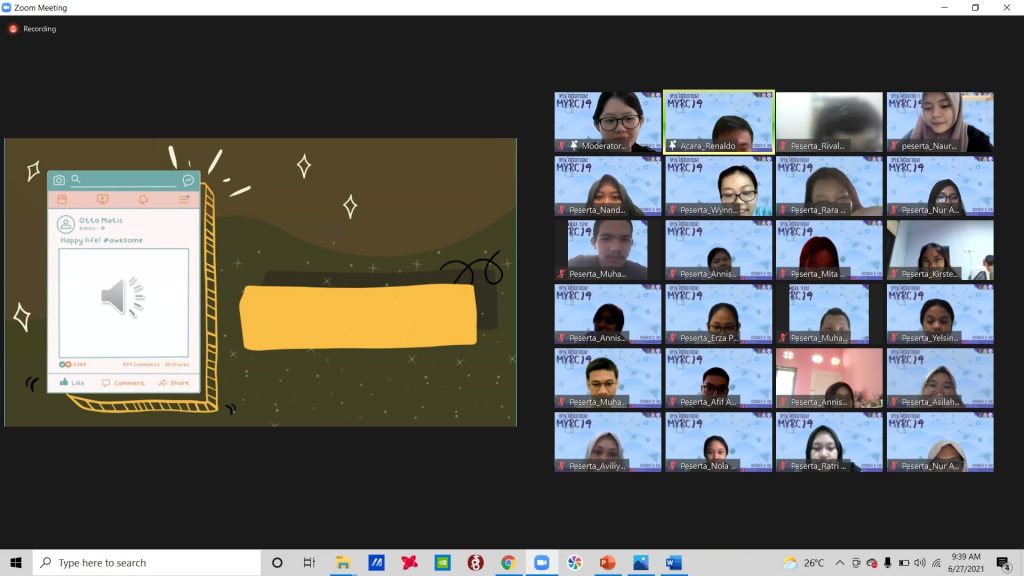Image resolution: width=1024 pixels, height=576 pixels.
Task: Click the messenger chat icon in shared slide
Action: [x=188, y=180]
